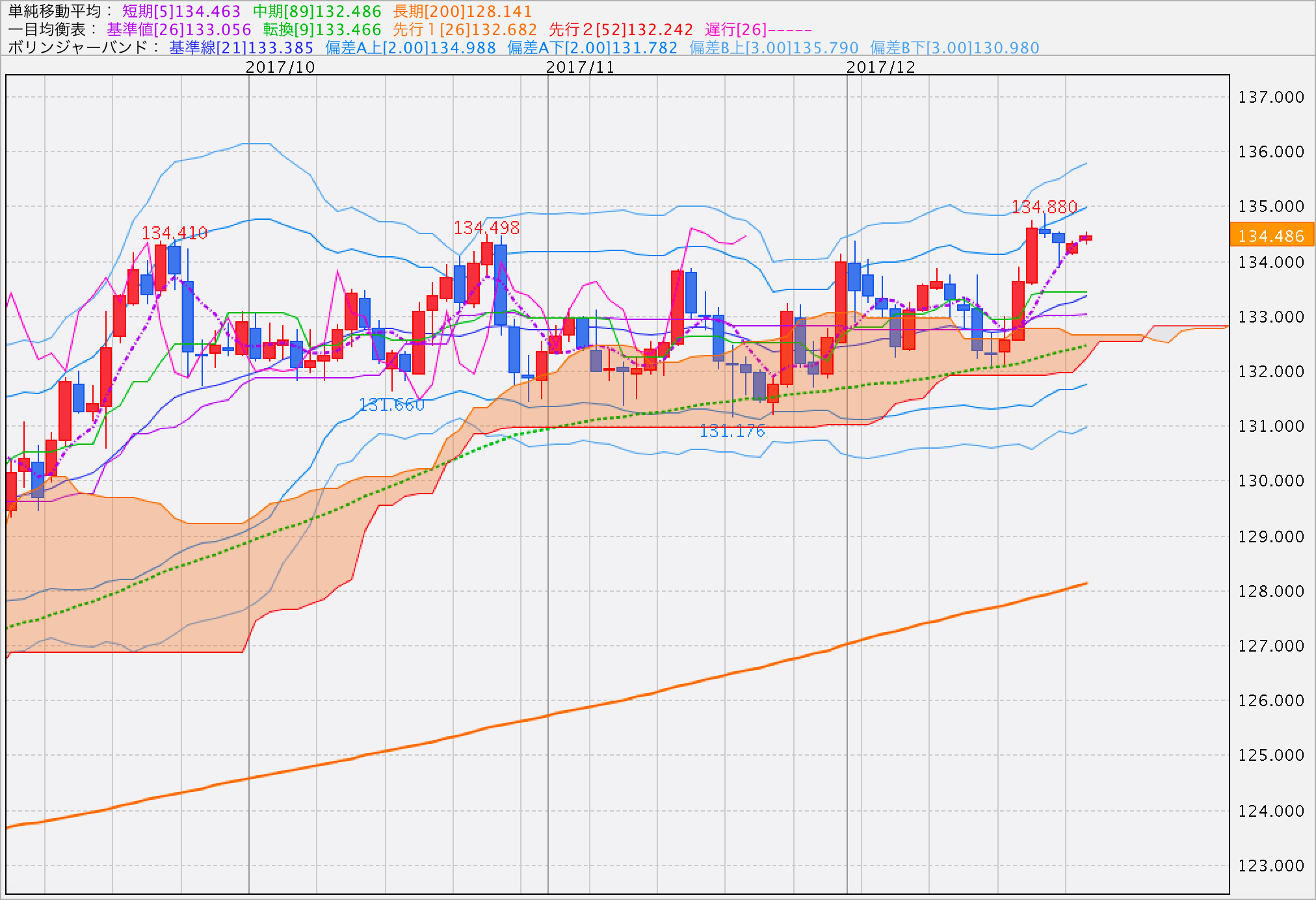Click the 137.000 price axis label
This screenshot has width=1316, height=900.
[1272, 97]
